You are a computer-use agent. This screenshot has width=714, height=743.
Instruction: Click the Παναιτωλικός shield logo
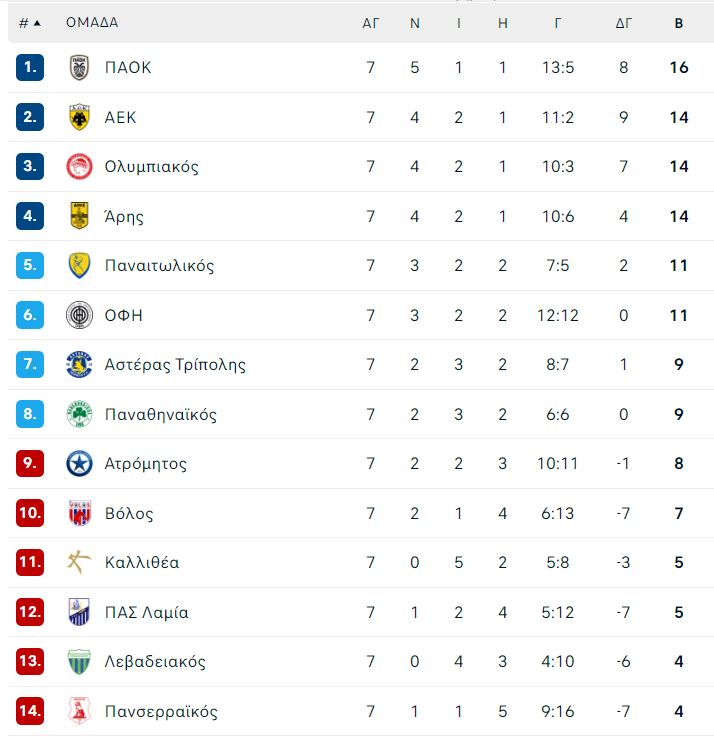coord(79,265)
